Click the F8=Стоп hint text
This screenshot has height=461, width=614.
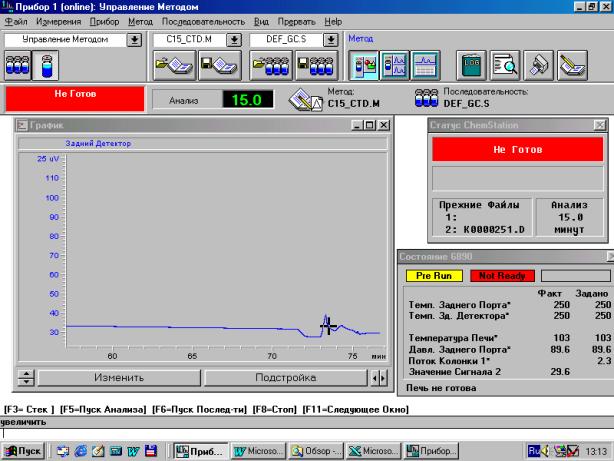coord(274,410)
